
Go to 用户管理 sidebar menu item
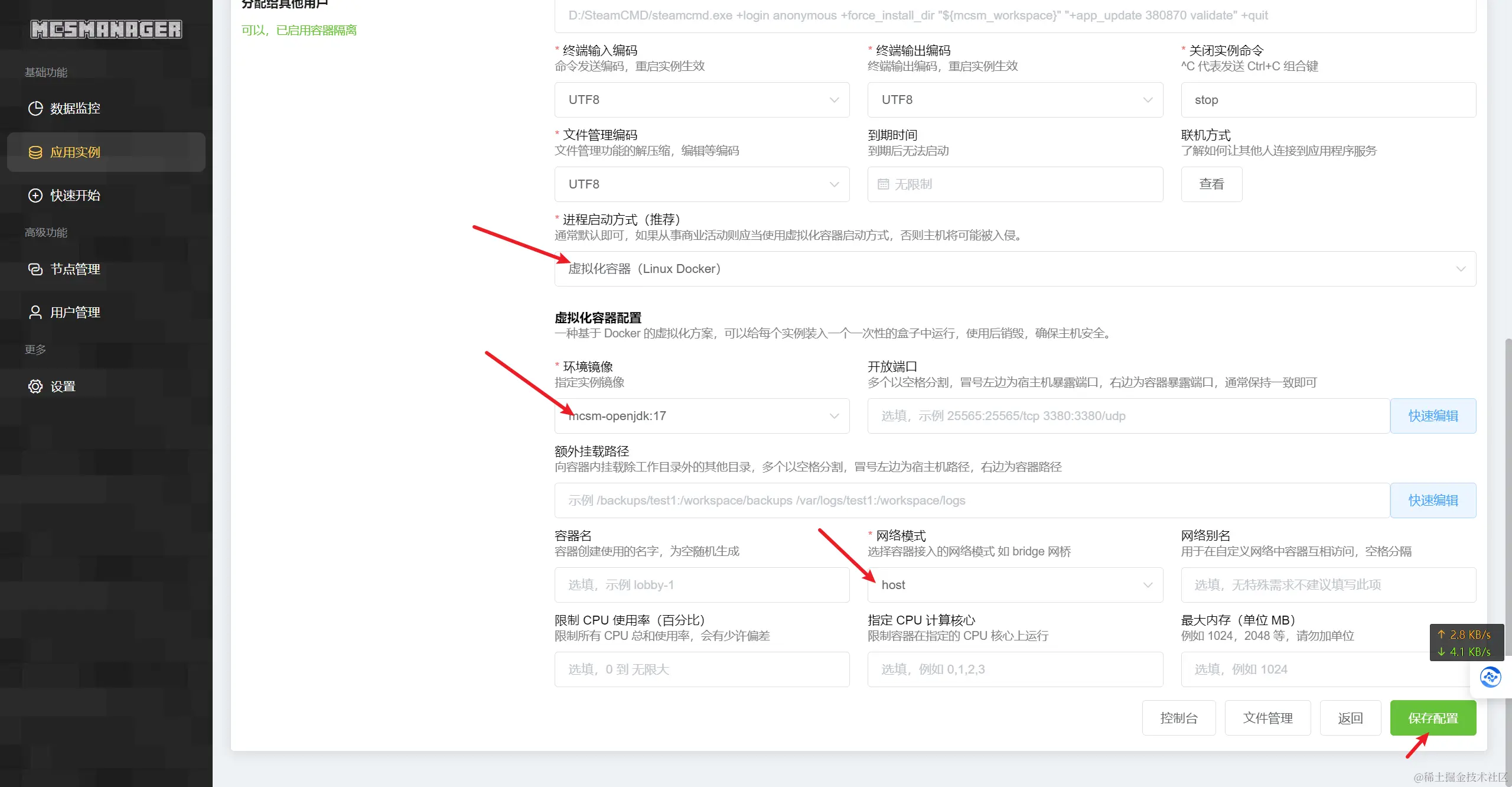(x=75, y=313)
